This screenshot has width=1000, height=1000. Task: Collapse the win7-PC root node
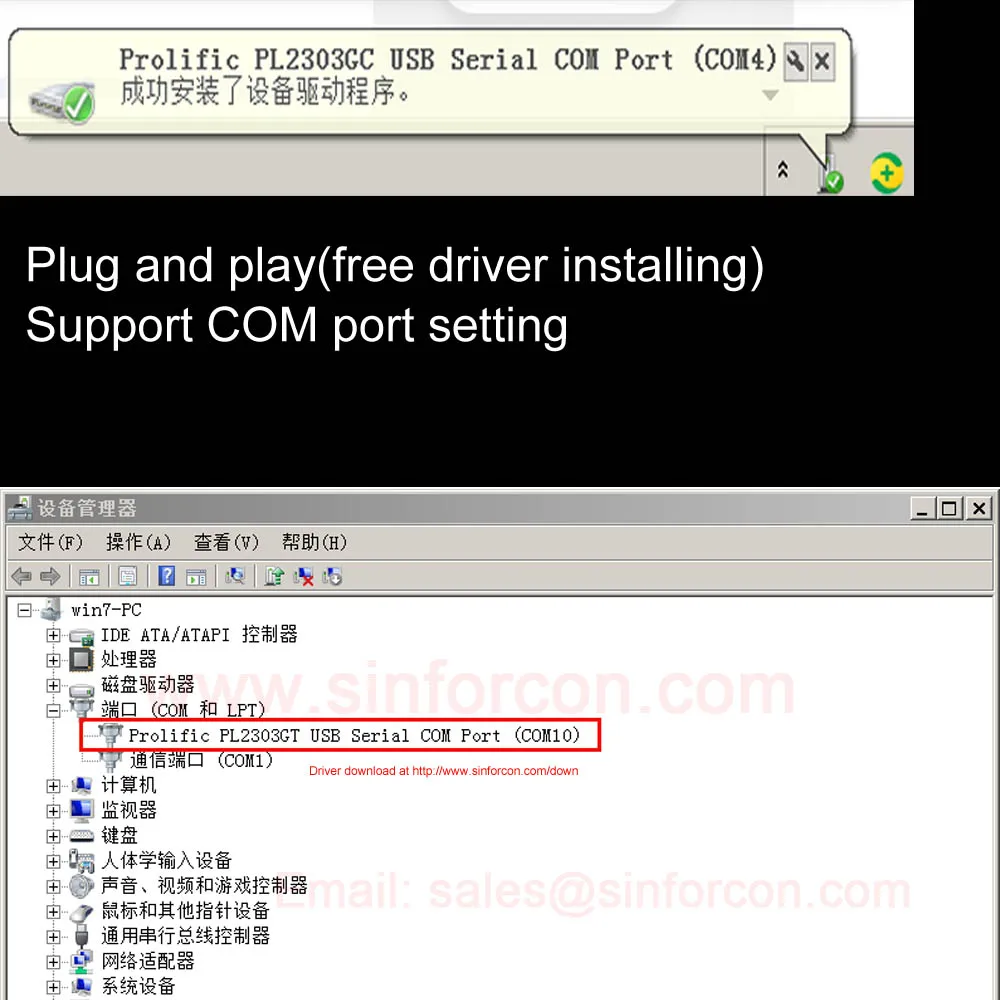click(24, 610)
